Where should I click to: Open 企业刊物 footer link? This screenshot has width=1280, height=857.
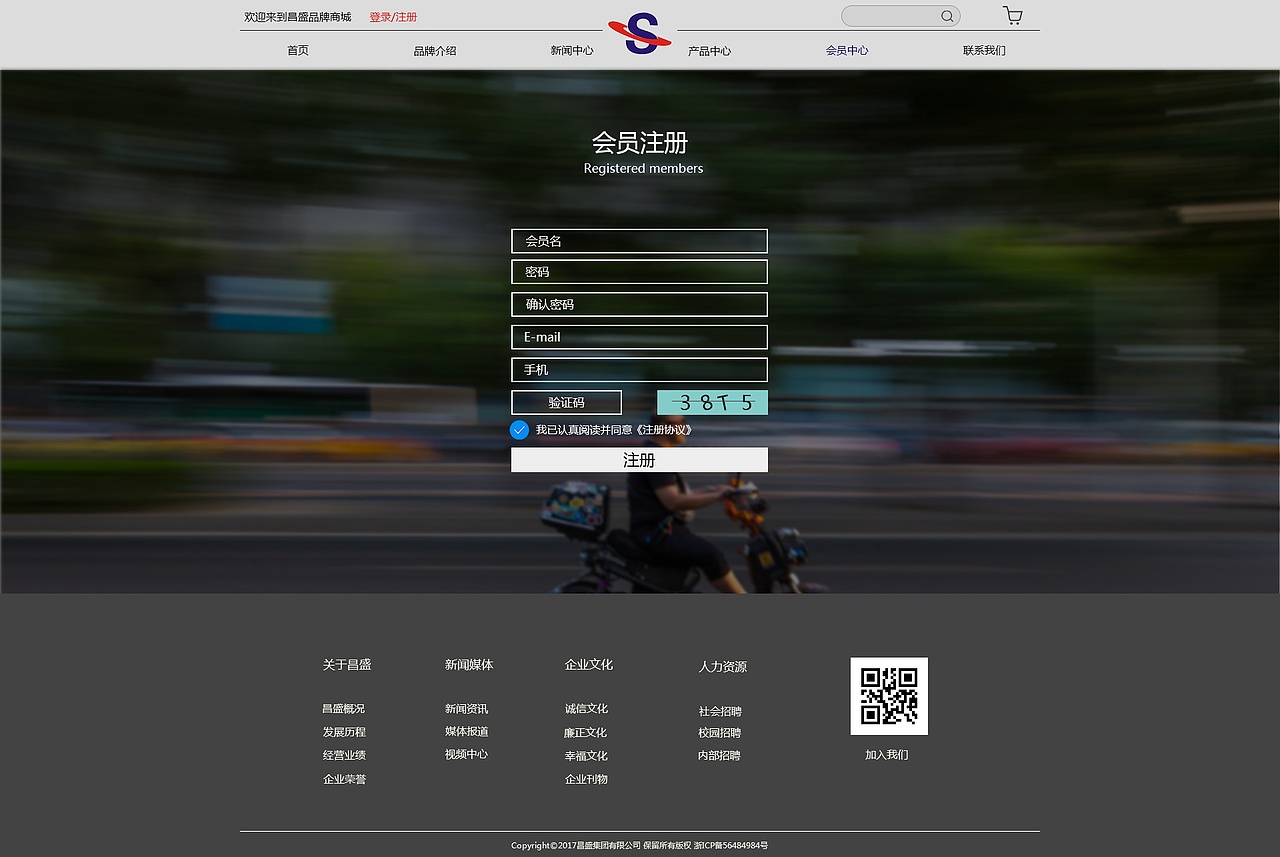586,779
